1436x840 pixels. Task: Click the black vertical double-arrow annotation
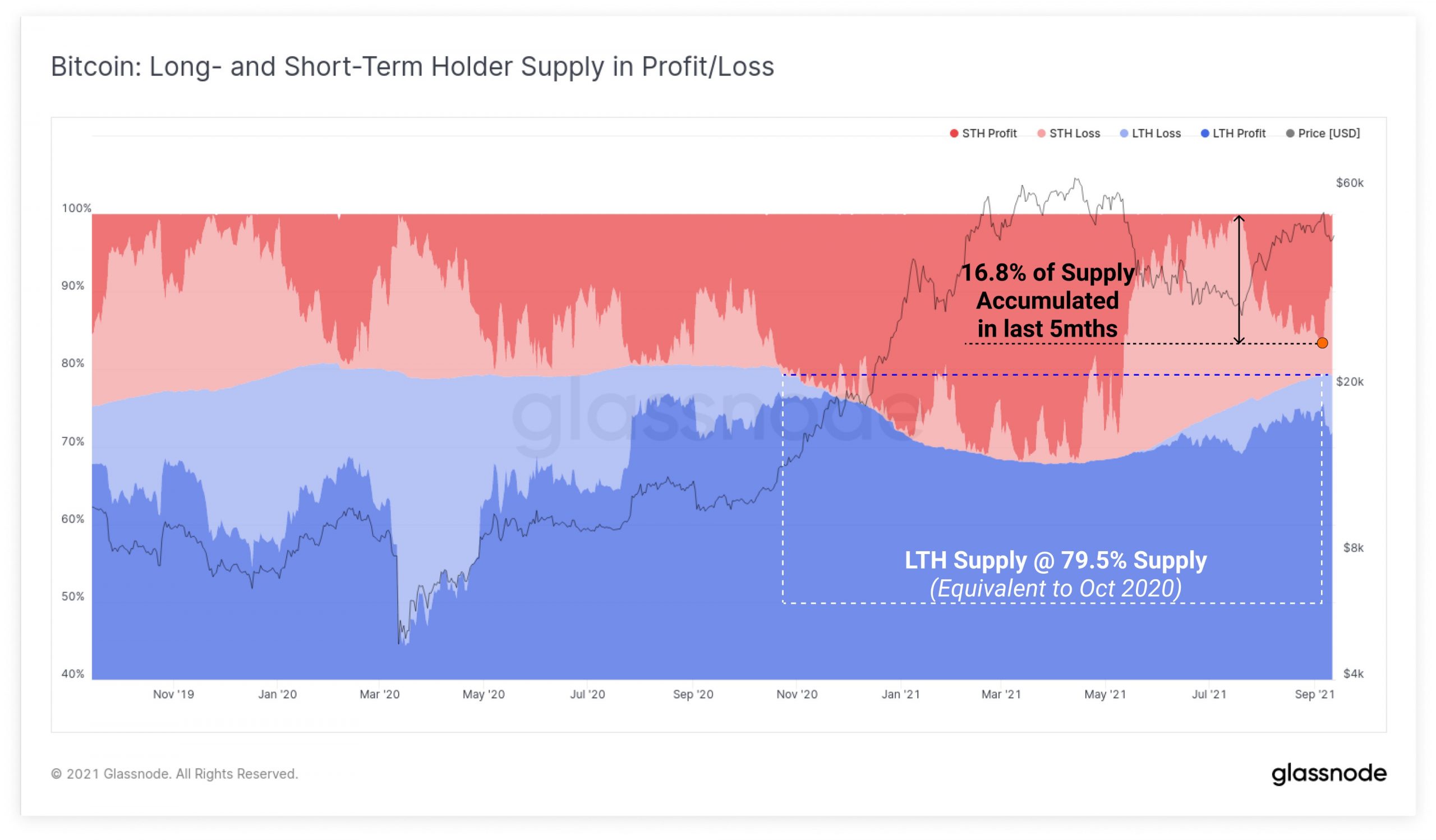(x=1238, y=280)
